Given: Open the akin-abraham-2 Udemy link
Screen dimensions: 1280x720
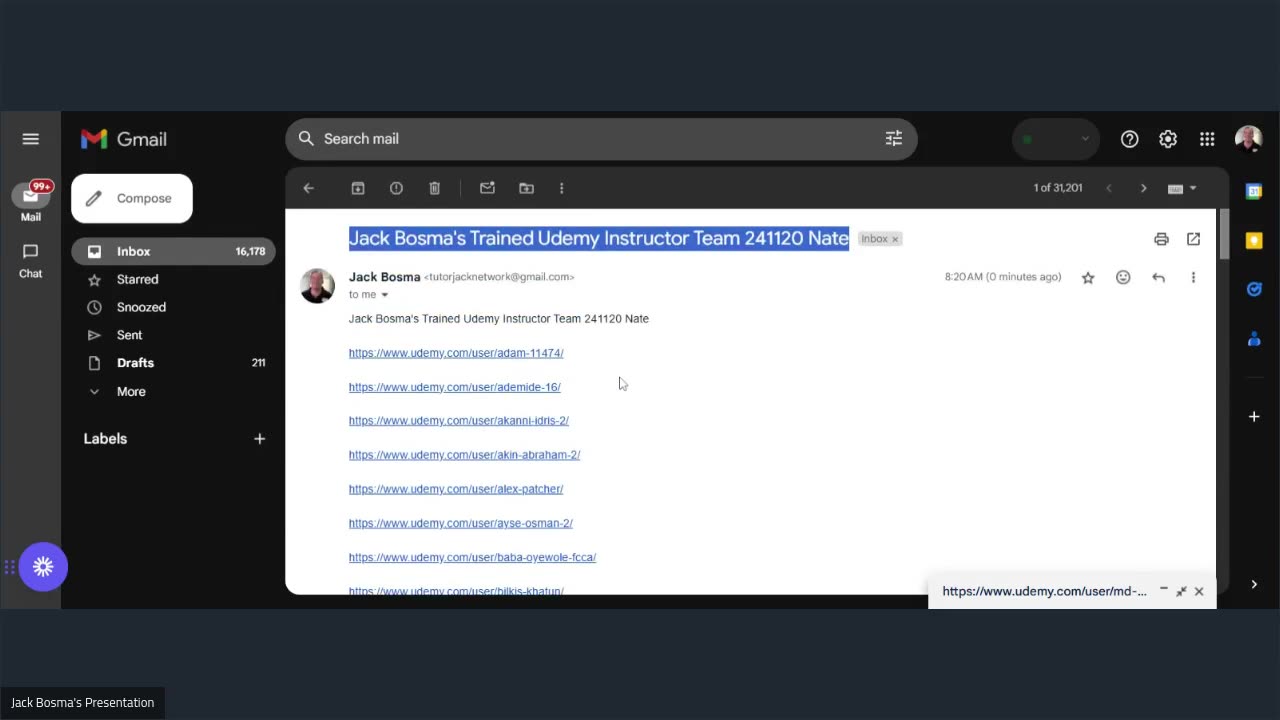Looking at the screenshot, I should [x=465, y=455].
